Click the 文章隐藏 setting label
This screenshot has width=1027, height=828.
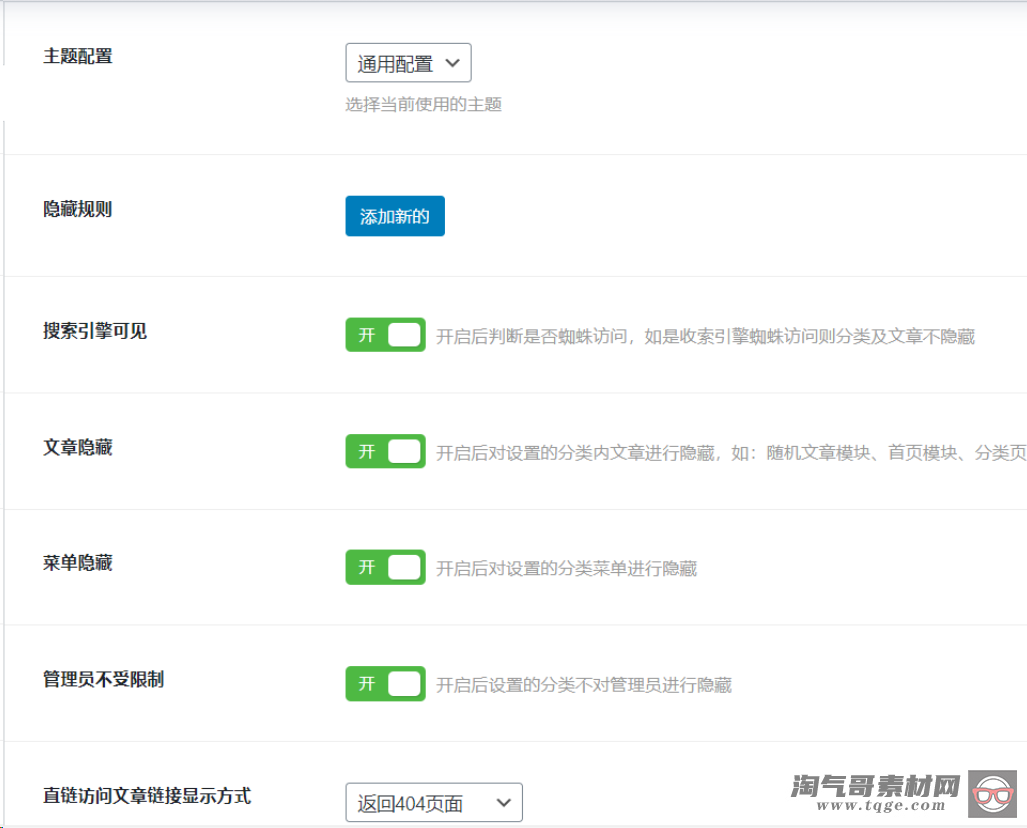[x=78, y=447]
